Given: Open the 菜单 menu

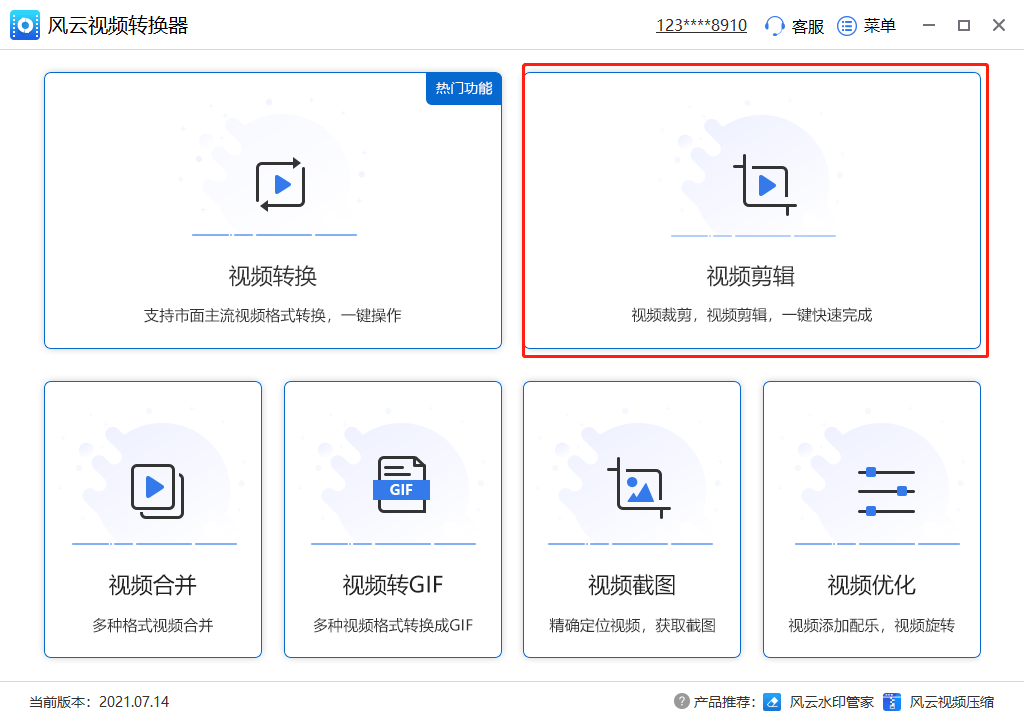Looking at the screenshot, I should pyautogui.click(x=880, y=26).
